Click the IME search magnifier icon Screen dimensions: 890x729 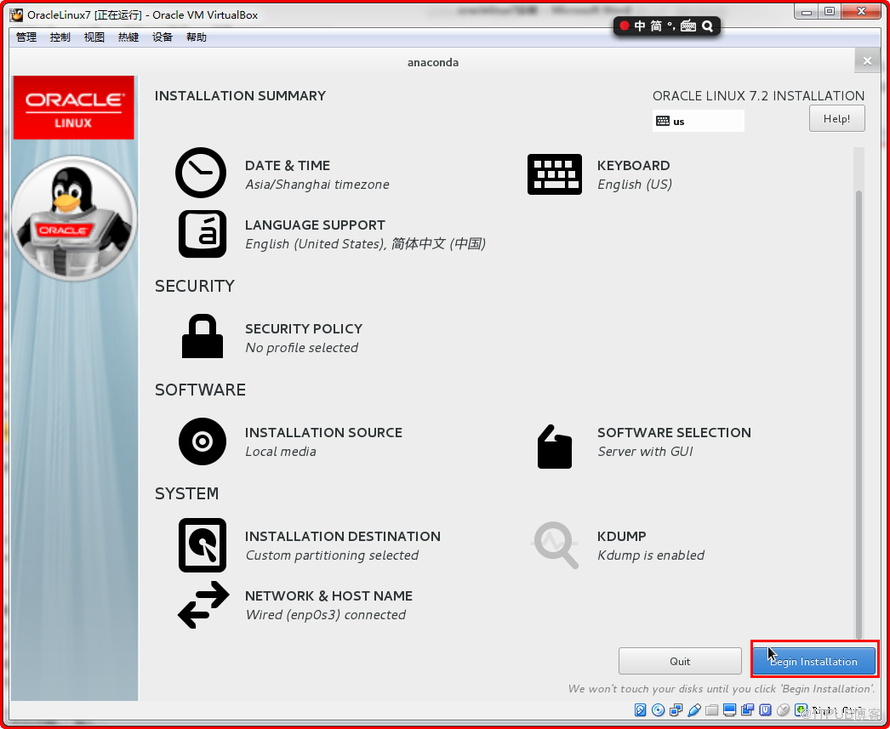click(707, 26)
